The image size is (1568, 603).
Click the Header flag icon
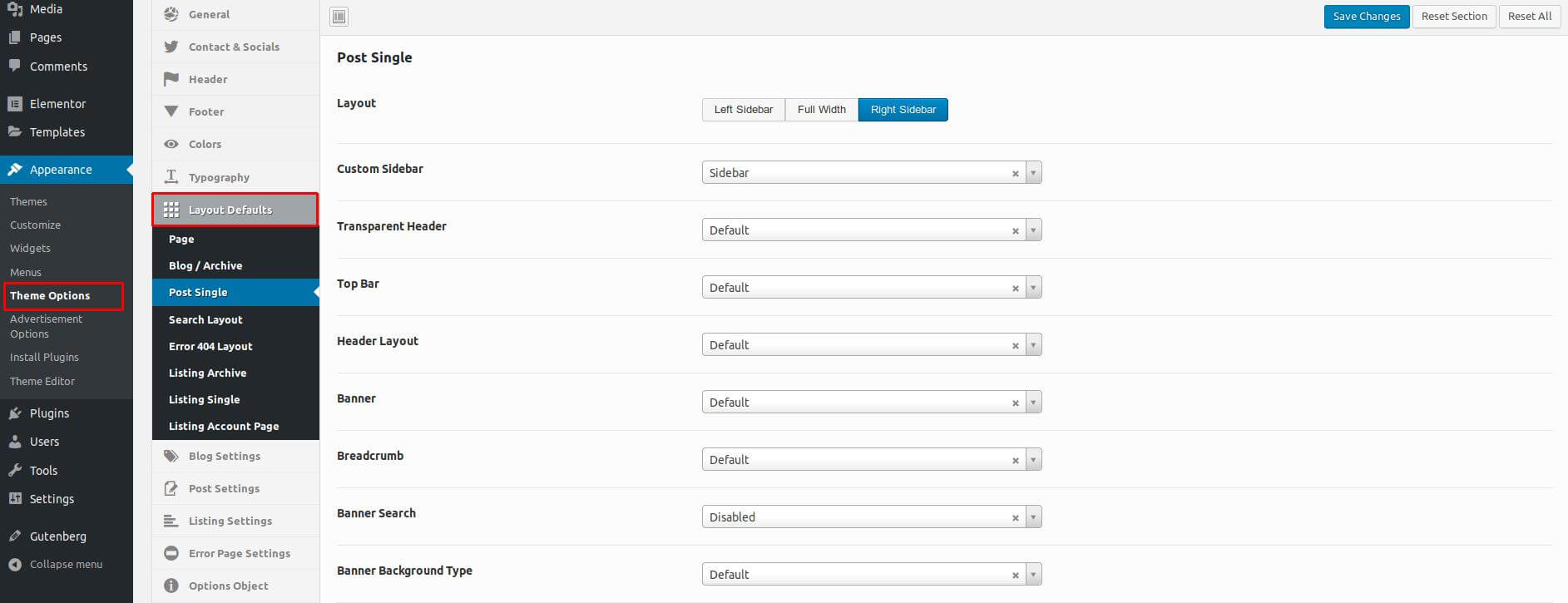tap(171, 79)
